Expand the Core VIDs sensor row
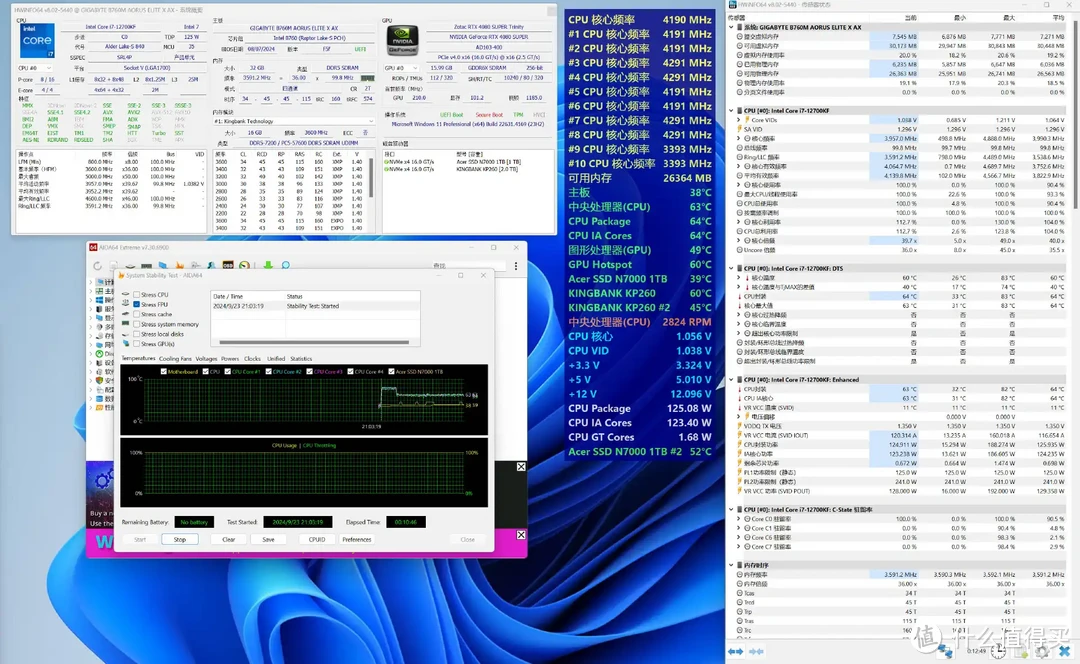The height and width of the screenshot is (664, 1080). tap(739, 120)
